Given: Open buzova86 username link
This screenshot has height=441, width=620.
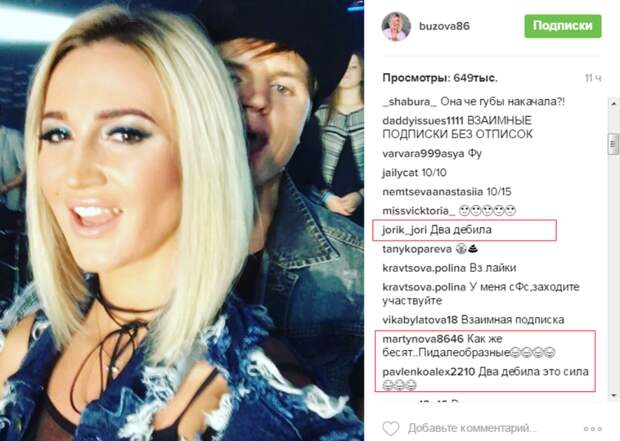Looking at the screenshot, I should (444, 26).
